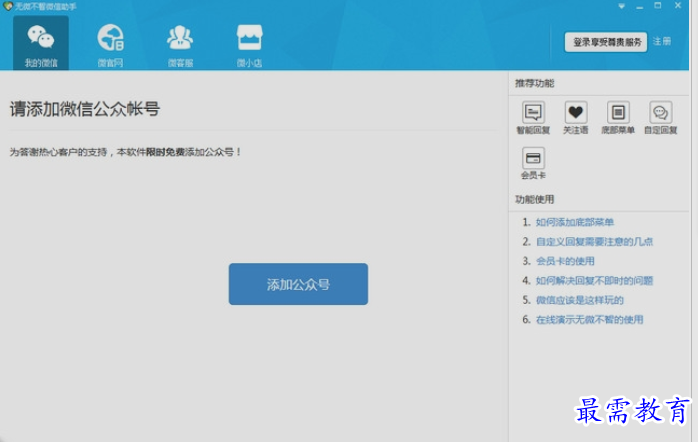Switch to the 微官网 tab
698x442 pixels.
click(110, 45)
